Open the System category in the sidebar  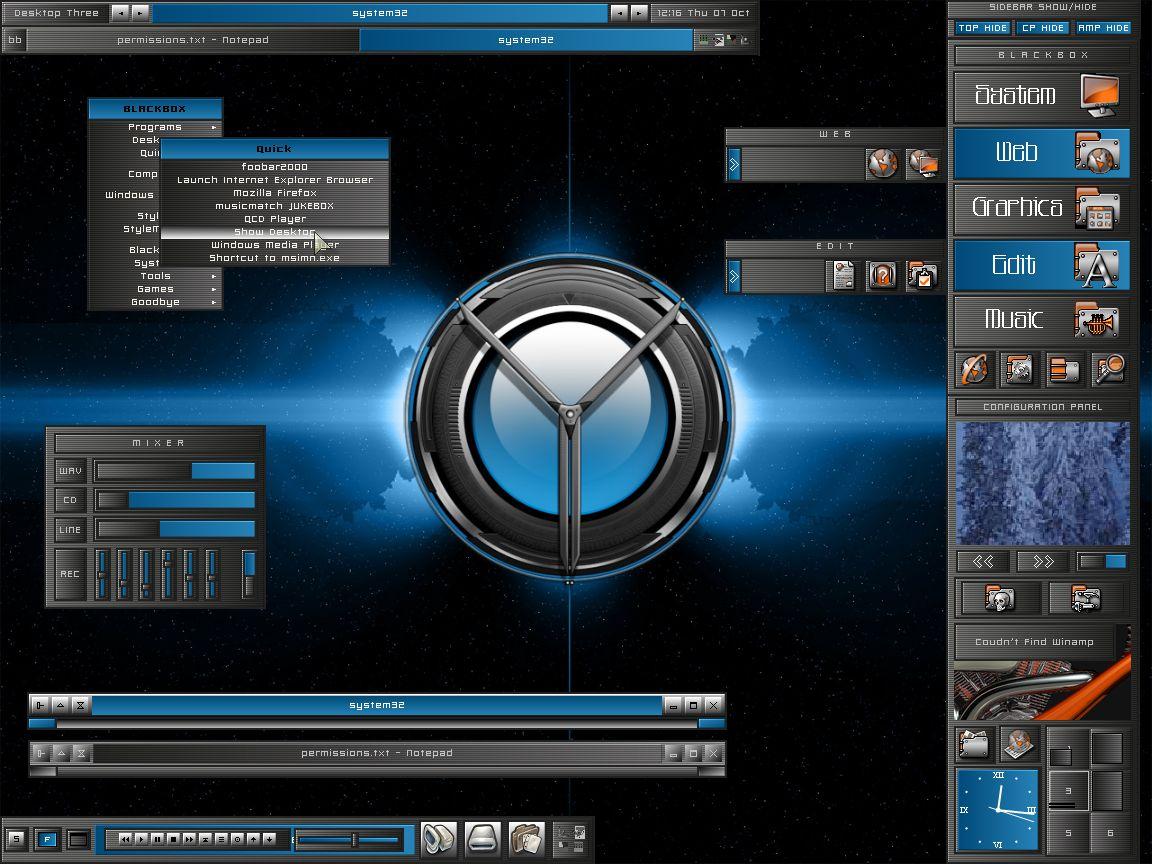tap(1041, 96)
